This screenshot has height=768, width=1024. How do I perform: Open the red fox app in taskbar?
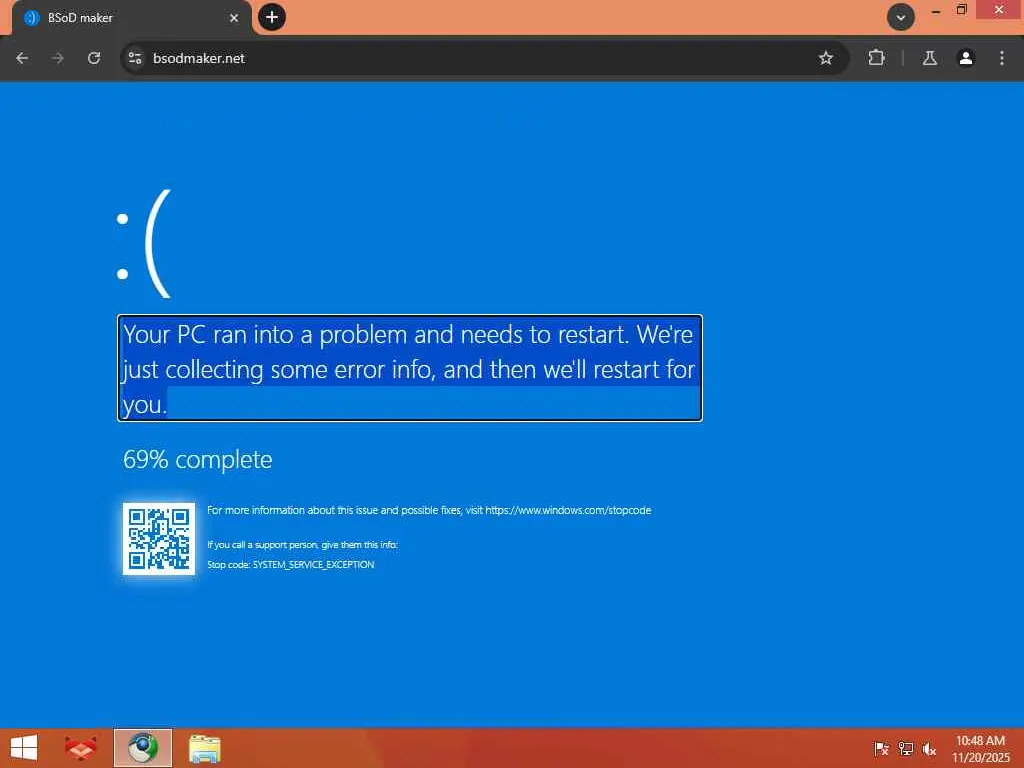coord(80,748)
